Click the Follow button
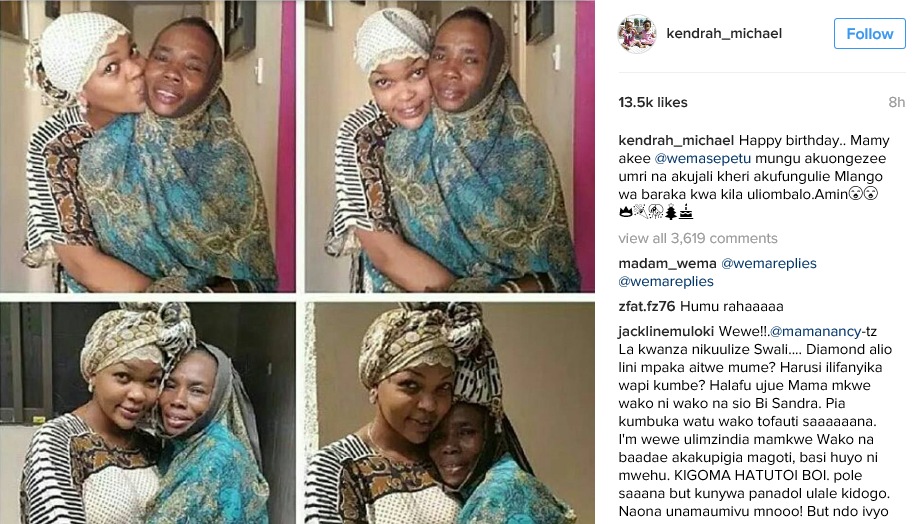 coord(869,34)
